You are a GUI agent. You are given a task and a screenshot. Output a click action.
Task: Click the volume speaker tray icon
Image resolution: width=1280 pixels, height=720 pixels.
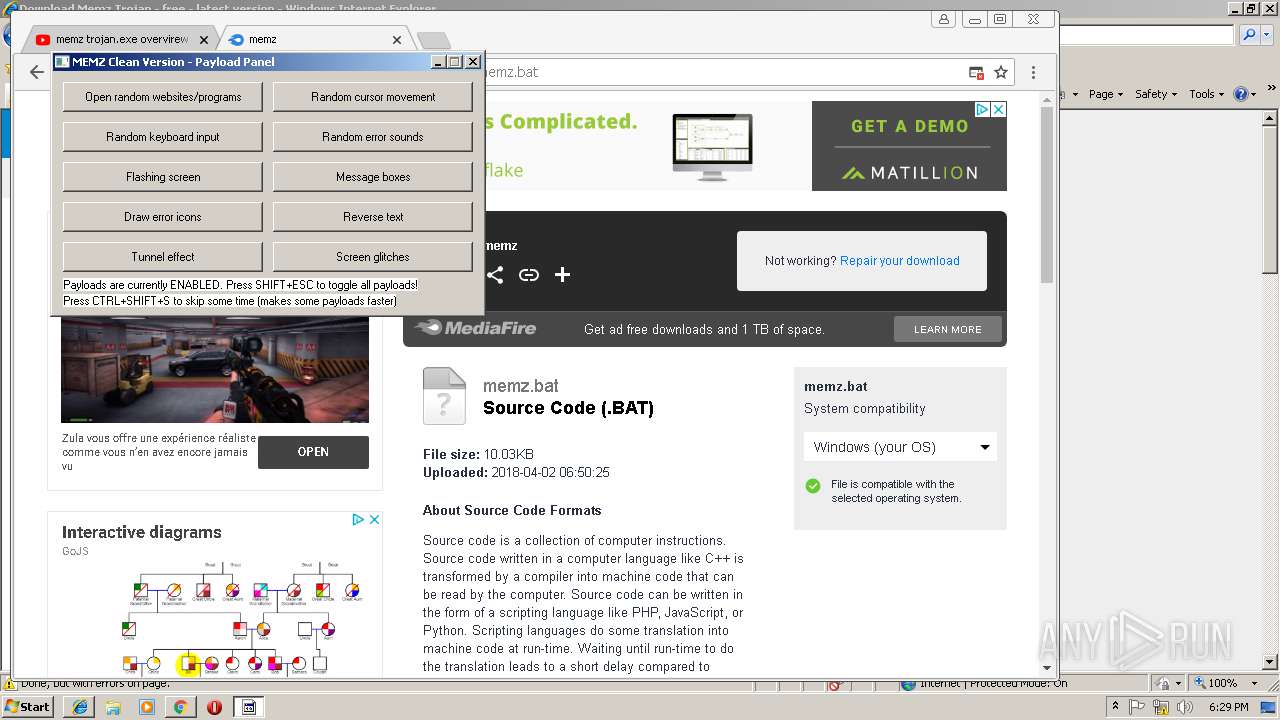[1187, 707]
